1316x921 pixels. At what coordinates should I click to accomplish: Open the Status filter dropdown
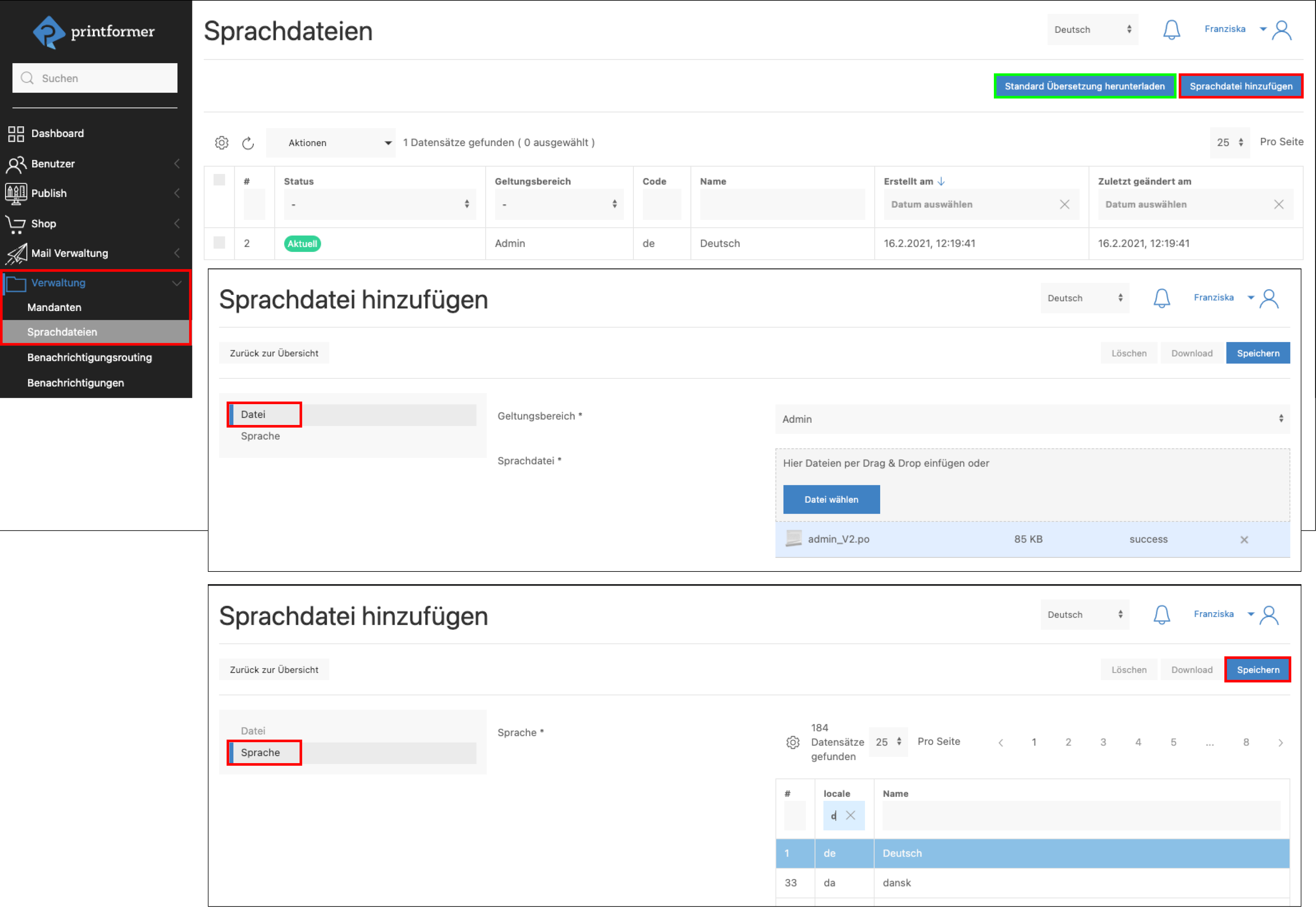(x=380, y=204)
